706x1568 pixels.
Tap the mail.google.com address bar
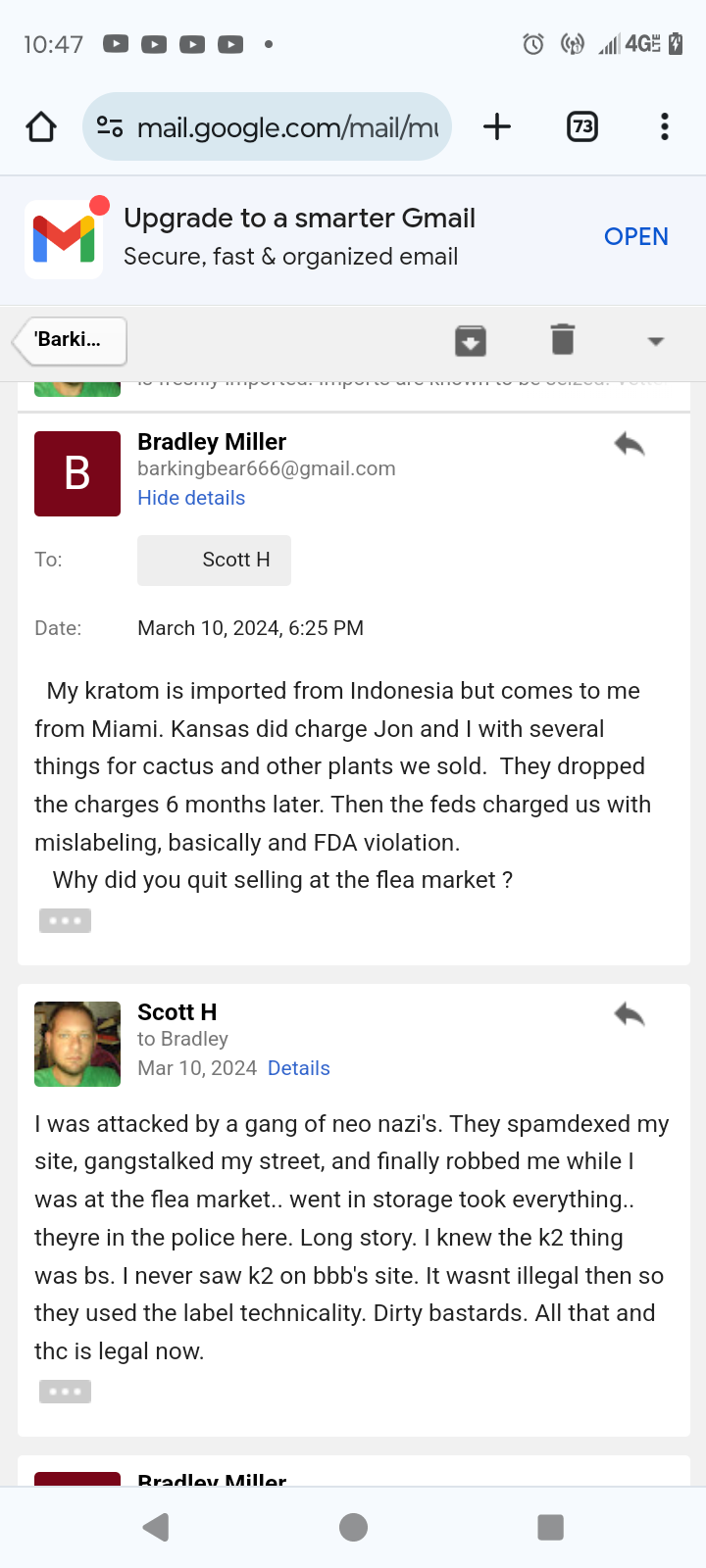[x=286, y=126]
